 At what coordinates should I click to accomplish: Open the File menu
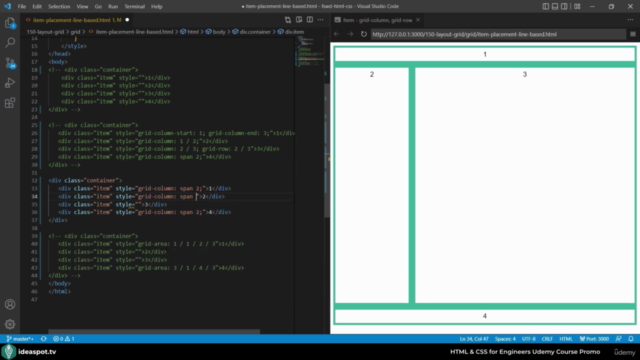pos(22,7)
